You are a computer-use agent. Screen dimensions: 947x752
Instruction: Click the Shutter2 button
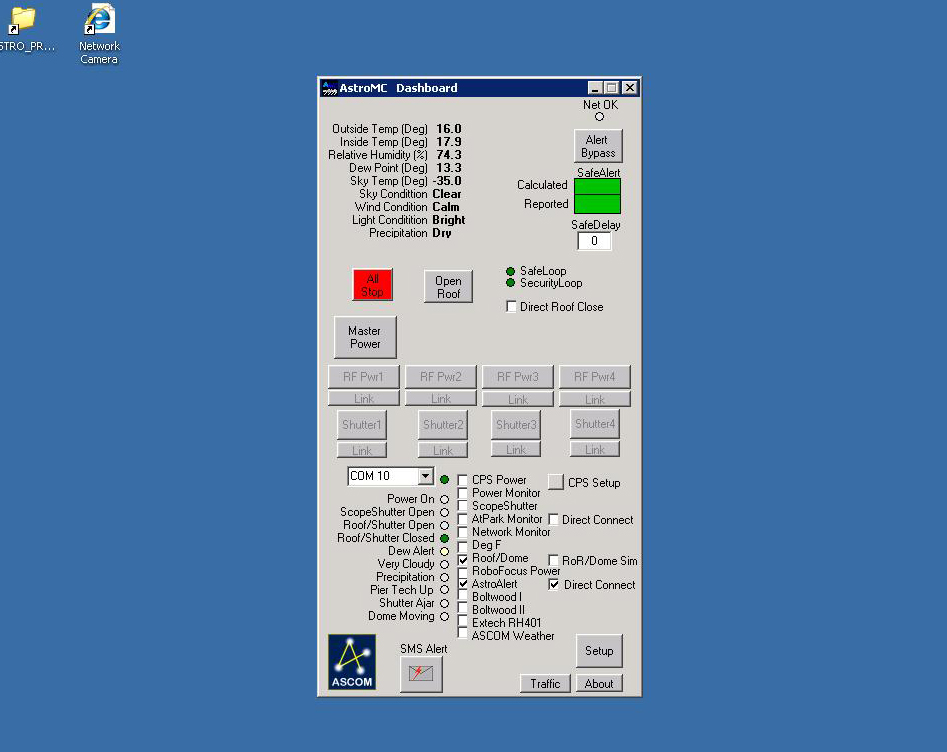pos(443,425)
